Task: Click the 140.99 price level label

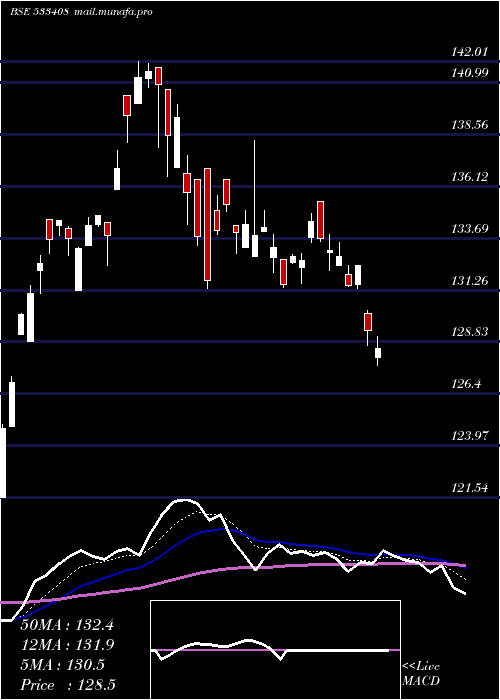Action: (469, 72)
